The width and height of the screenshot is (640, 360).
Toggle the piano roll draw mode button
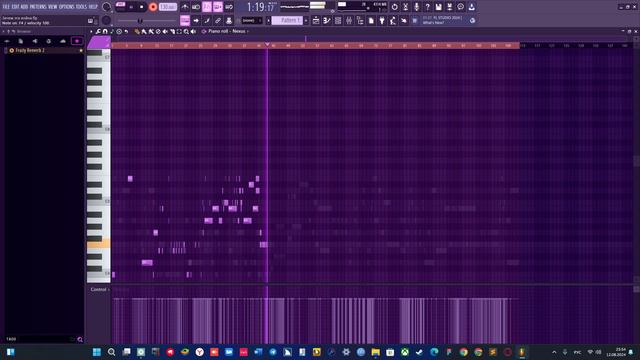[185, 20]
